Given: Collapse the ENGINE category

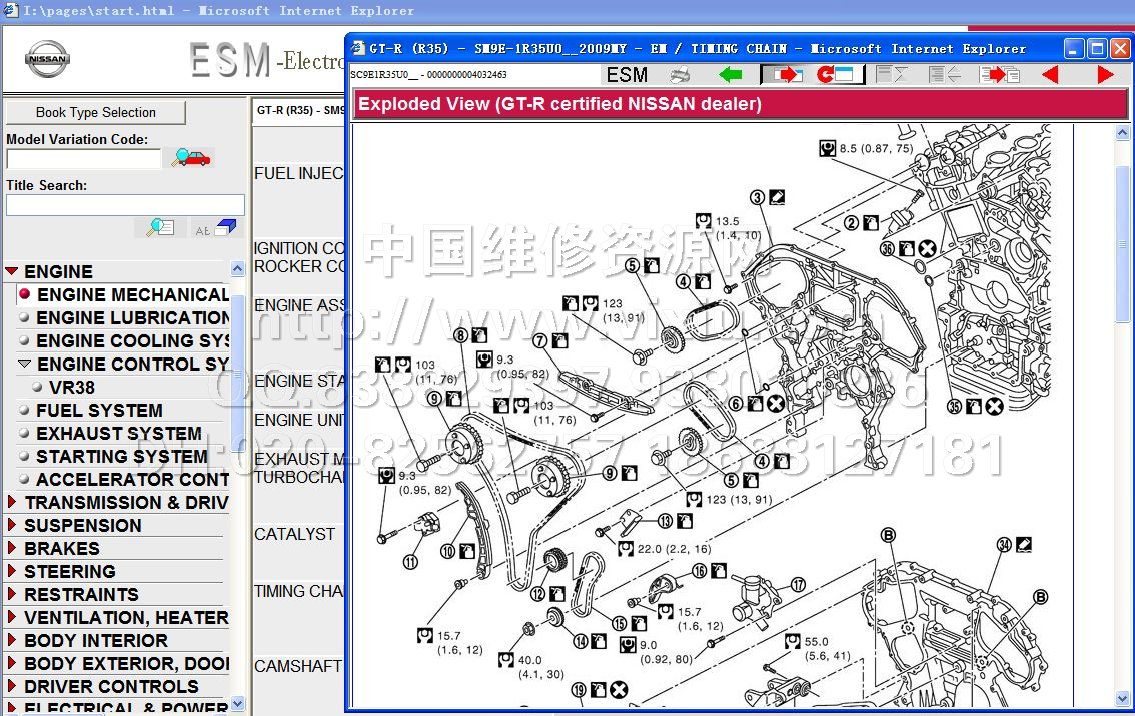Looking at the screenshot, I should [x=12, y=271].
